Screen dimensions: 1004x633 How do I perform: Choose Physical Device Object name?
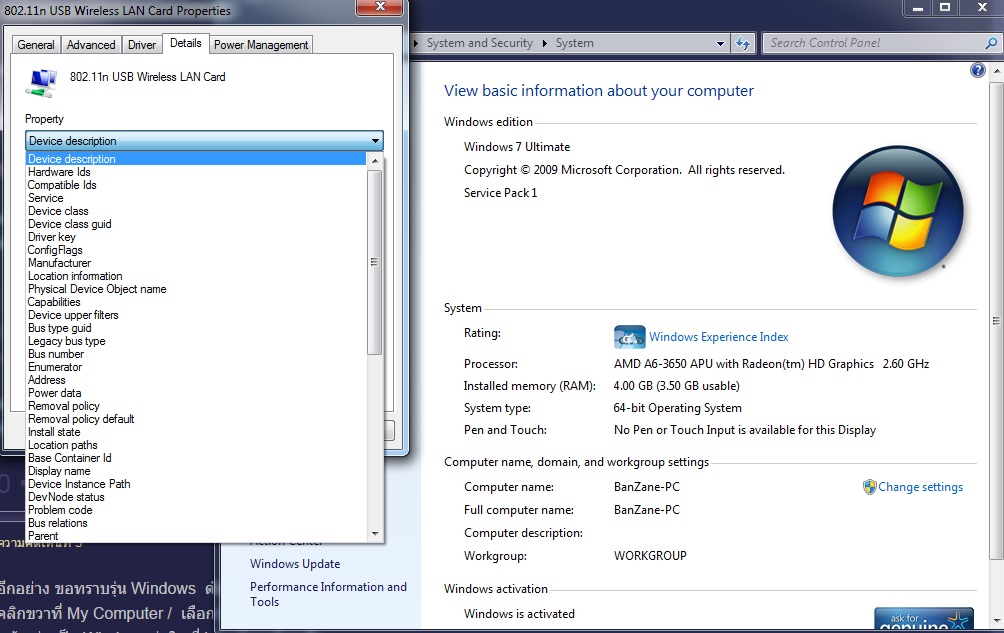tap(196, 289)
